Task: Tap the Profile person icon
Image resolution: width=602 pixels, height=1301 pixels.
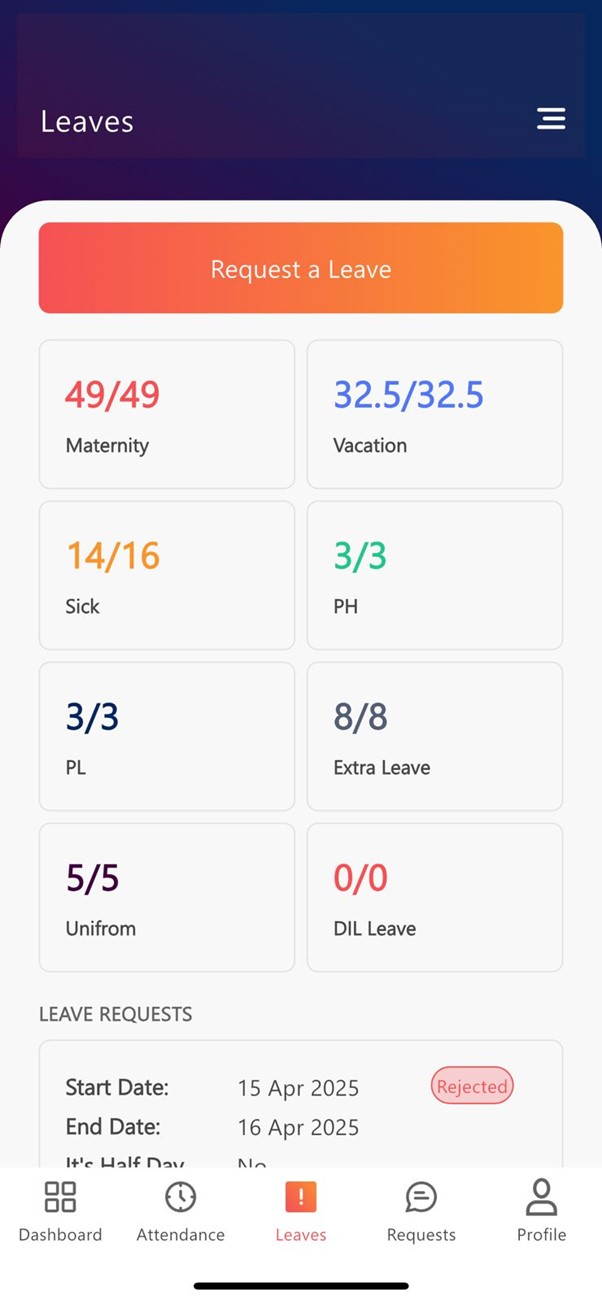Action: [541, 1196]
